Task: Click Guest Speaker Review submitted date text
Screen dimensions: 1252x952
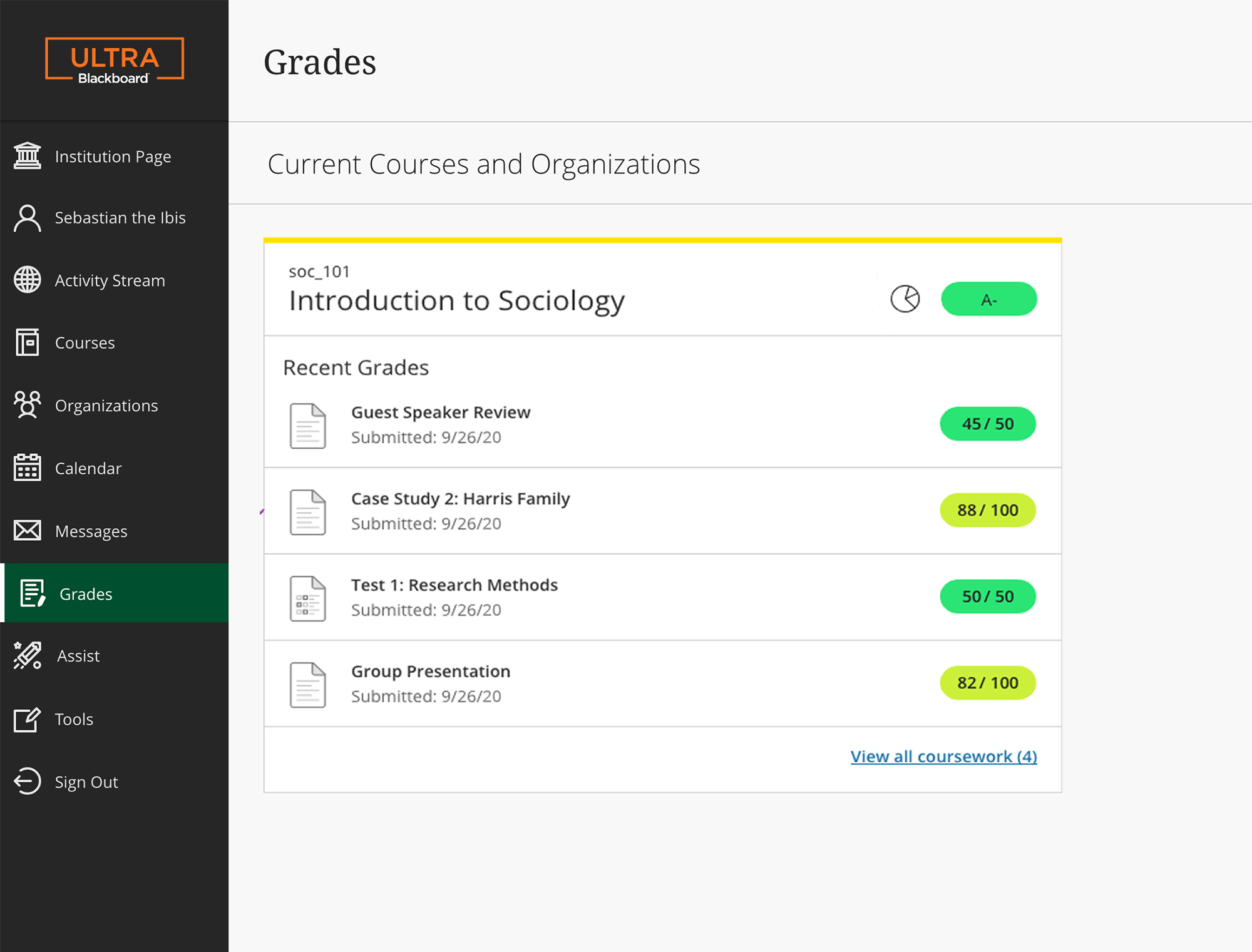Action: [426, 438]
